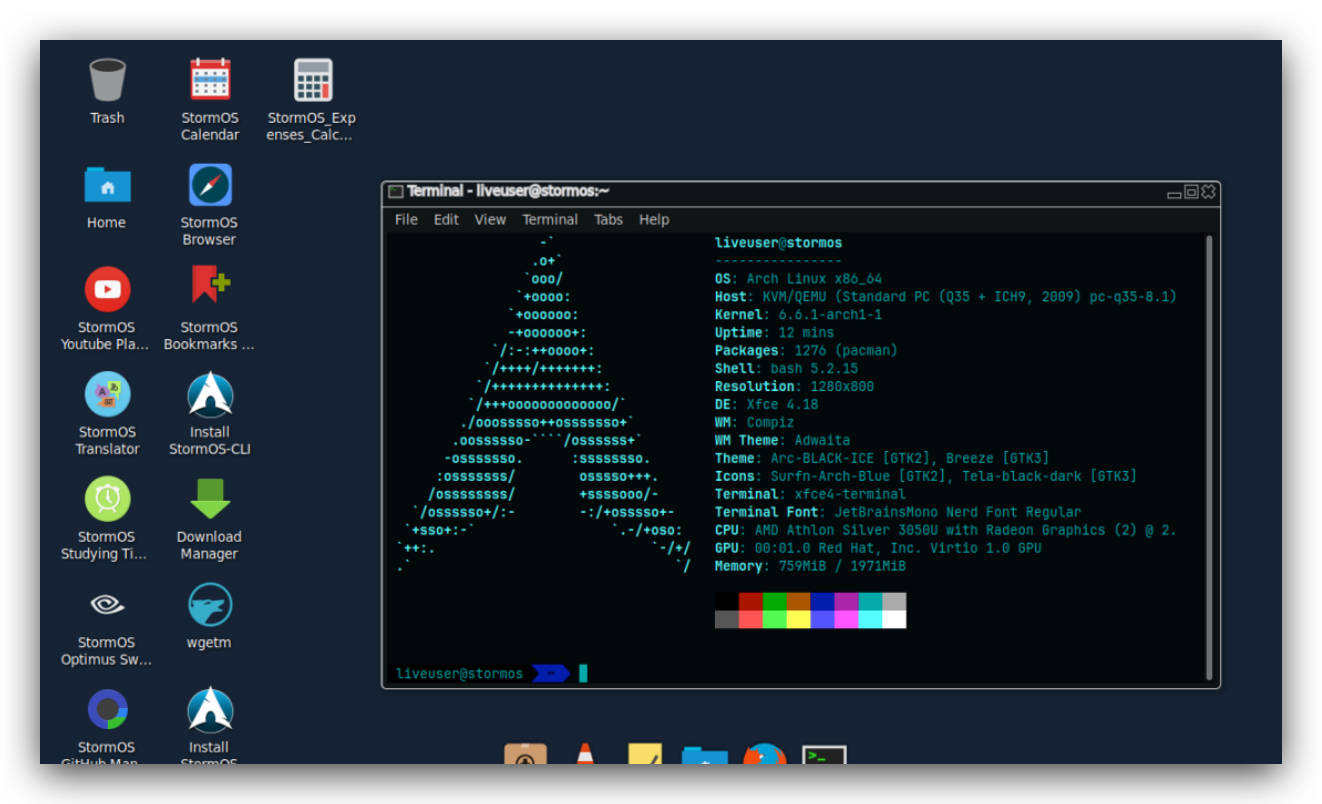The image size is (1322, 804).
Task: Click the bright yellow palette block
Action: [798, 620]
